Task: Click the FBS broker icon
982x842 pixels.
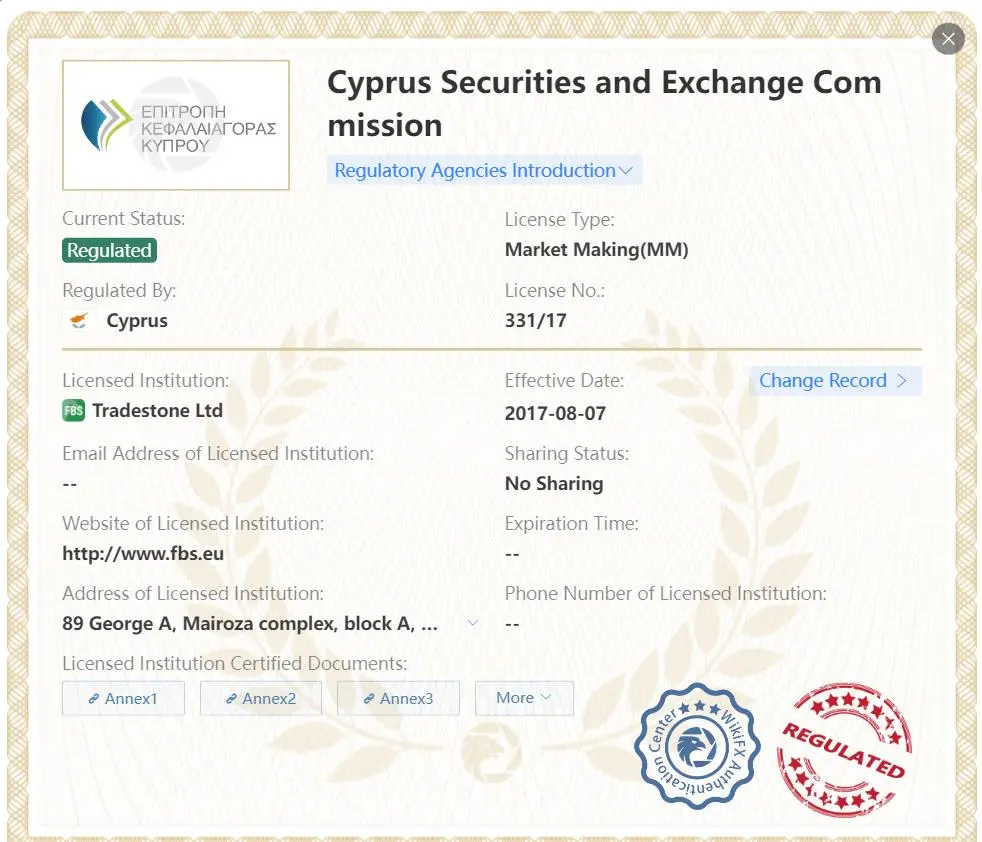Action: (x=73, y=411)
